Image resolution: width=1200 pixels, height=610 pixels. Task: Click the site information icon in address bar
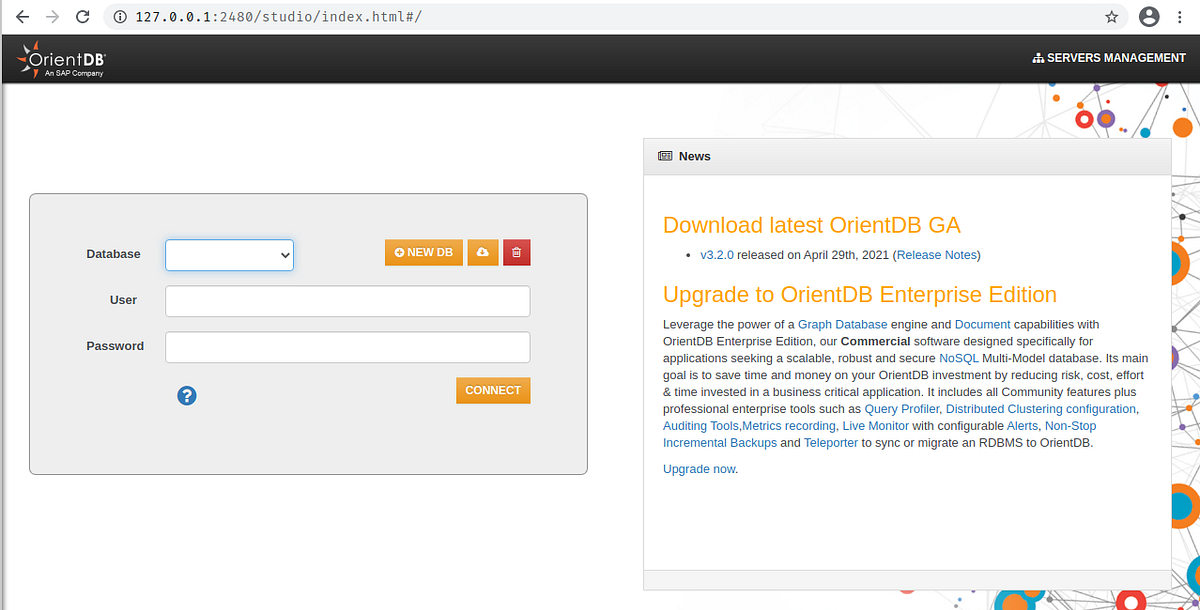119,17
